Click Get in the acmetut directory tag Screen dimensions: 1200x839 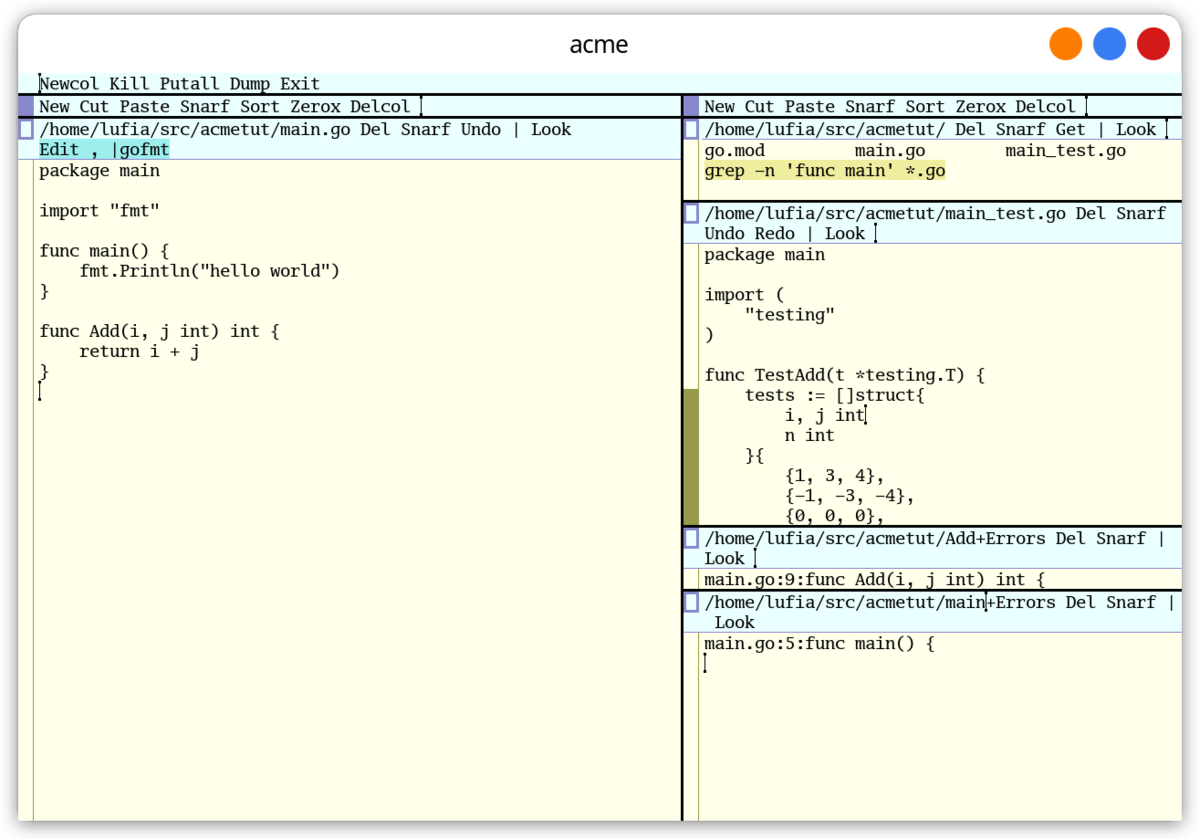tap(1071, 129)
